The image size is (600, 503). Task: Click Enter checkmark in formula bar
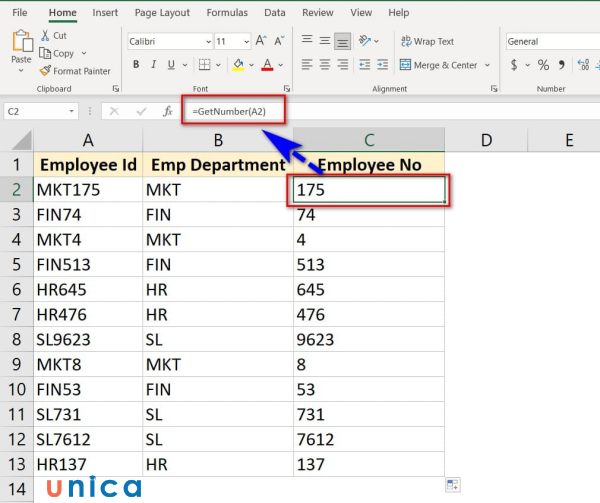(141, 111)
